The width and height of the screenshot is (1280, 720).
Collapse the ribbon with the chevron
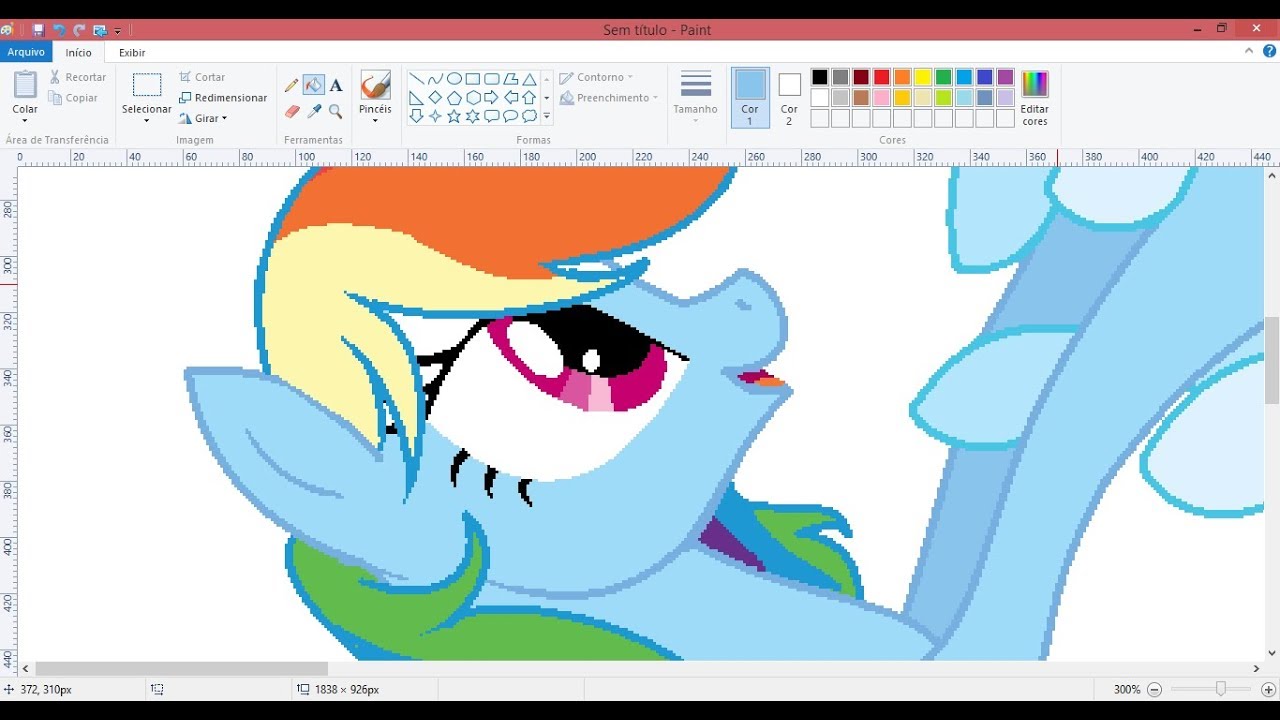point(1249,52)
